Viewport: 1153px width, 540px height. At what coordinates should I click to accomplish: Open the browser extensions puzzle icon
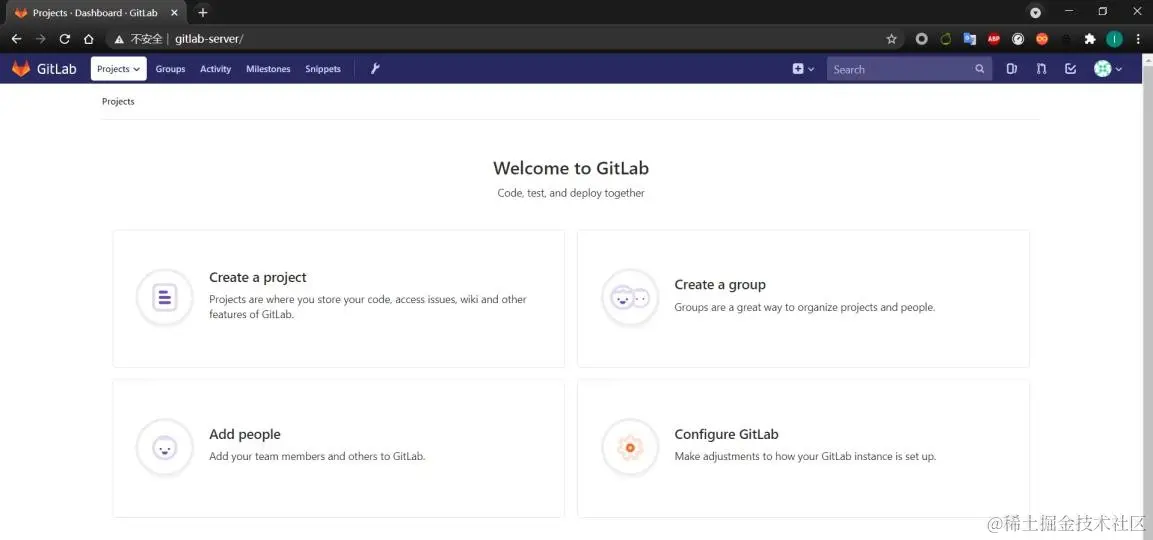click(x=1090, y=39)
